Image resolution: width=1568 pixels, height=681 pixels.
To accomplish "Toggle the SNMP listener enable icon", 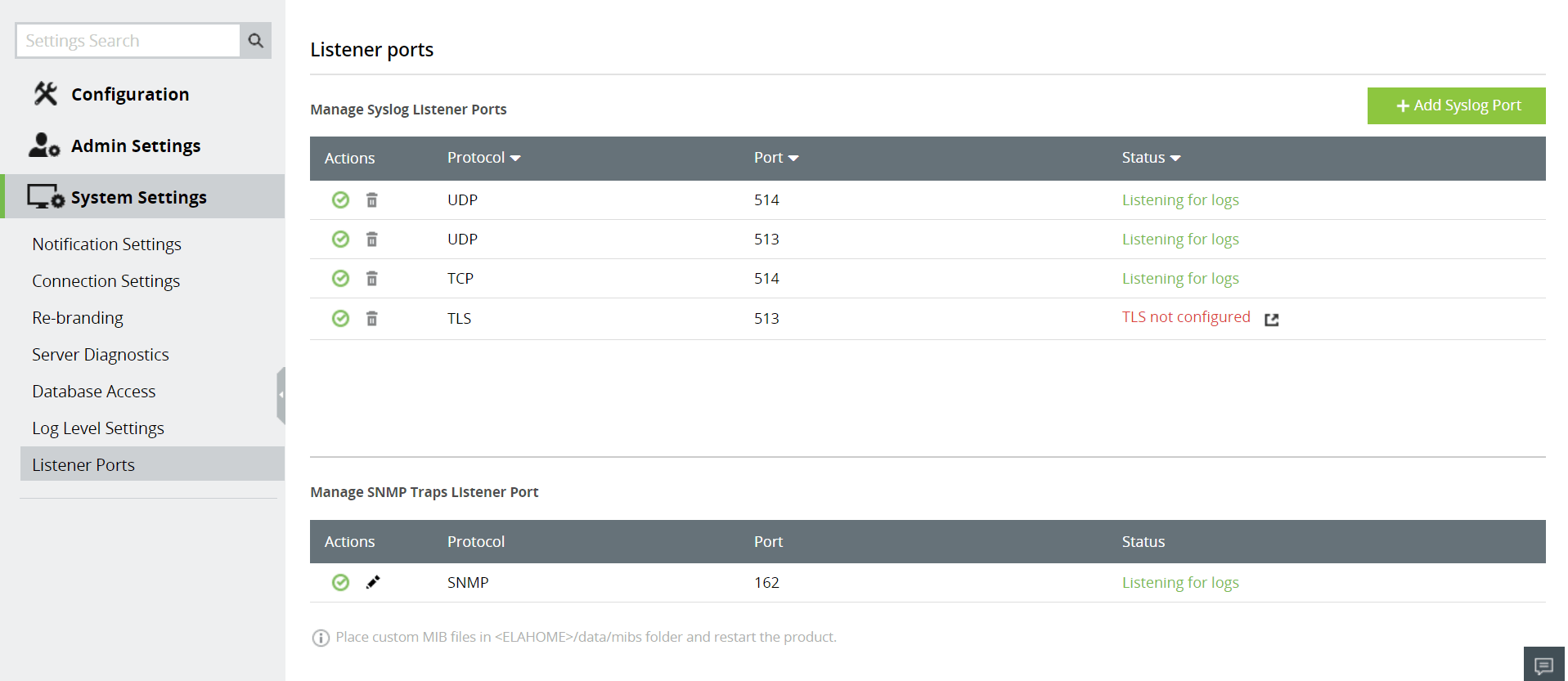I will tap(340, 582).
